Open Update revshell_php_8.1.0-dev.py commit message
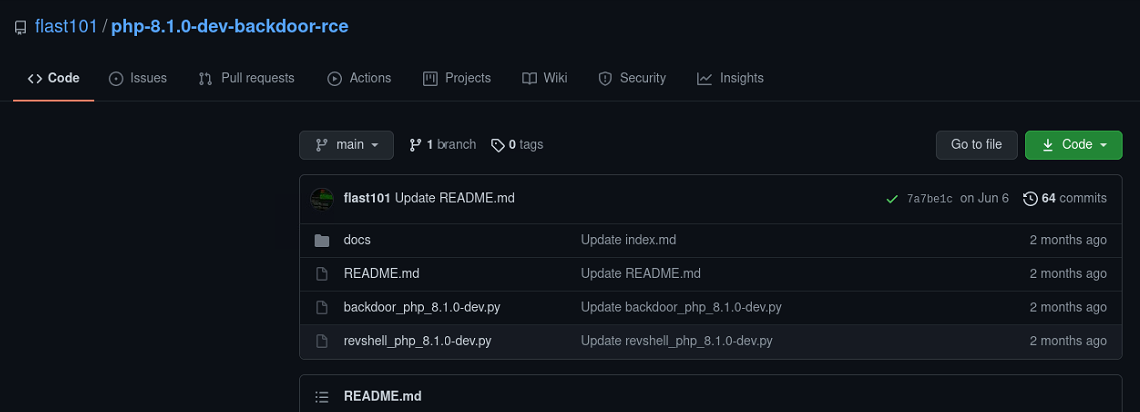Viewport: 1140px width, 412px height. click(x=677, y=341)
